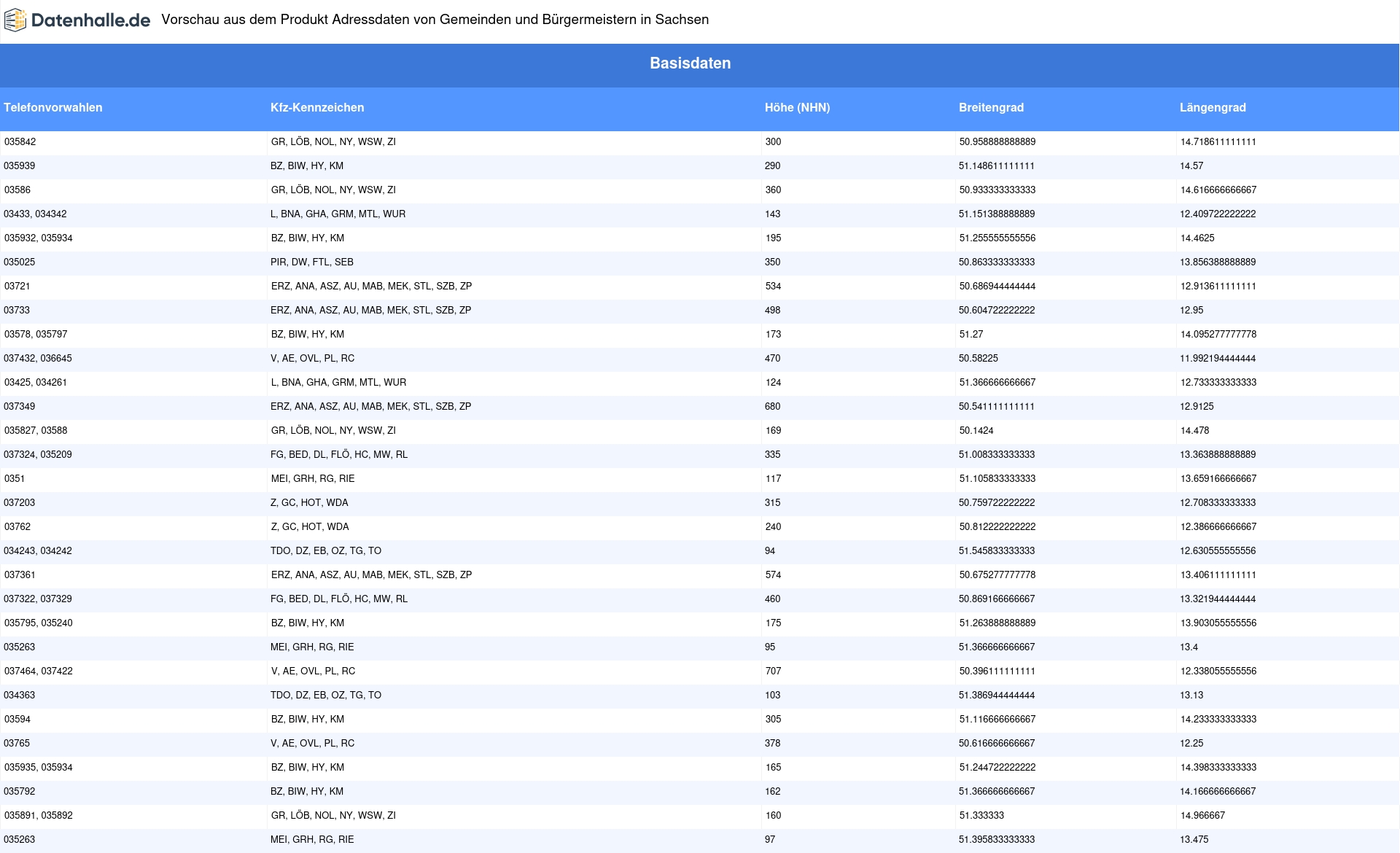Click Kfz cell in the 03765 row

[313, 744]
